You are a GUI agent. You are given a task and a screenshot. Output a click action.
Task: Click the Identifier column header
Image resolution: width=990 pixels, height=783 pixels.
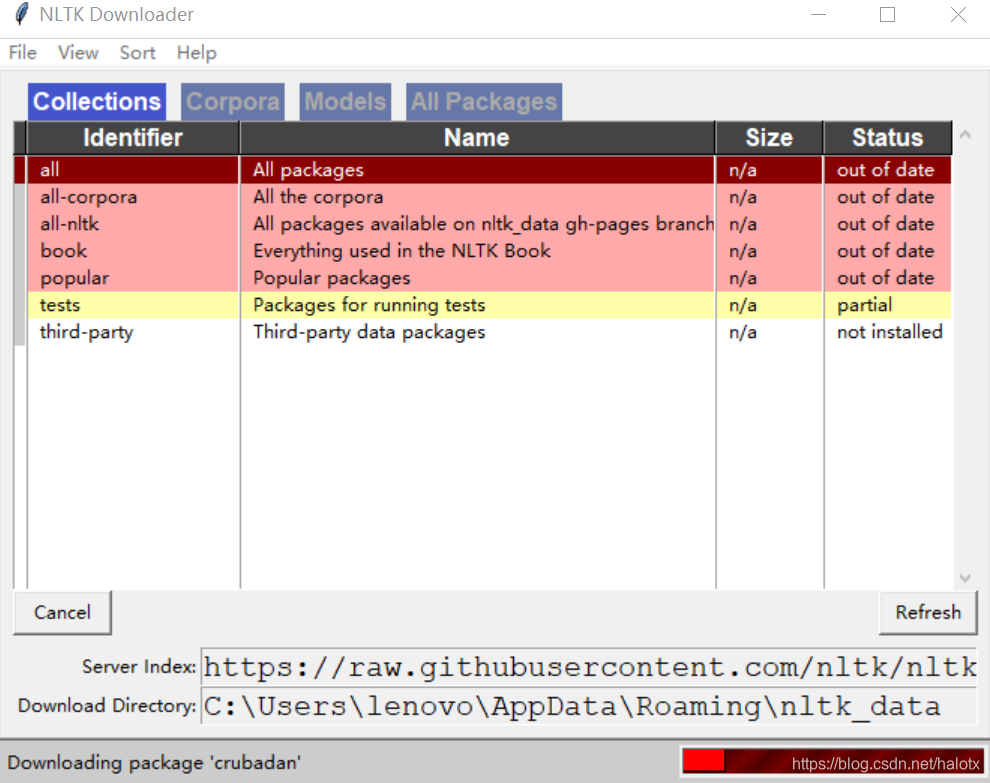click(x=133, y=138)
